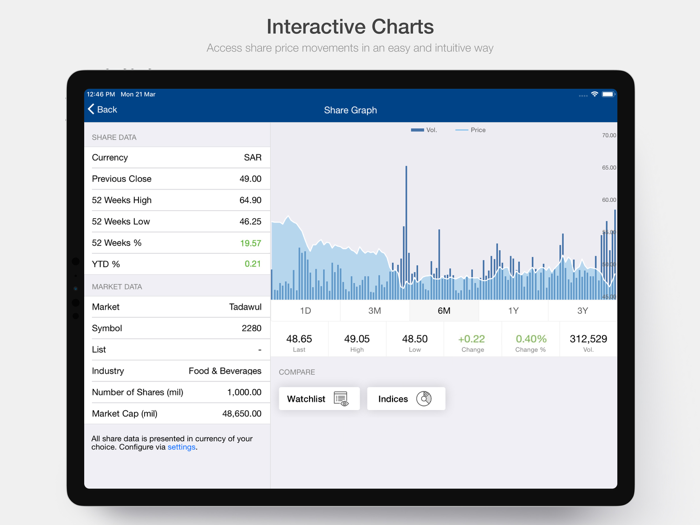Click the green 19.57 value
This screenshot has width=700, height=525.
point(250,243)
